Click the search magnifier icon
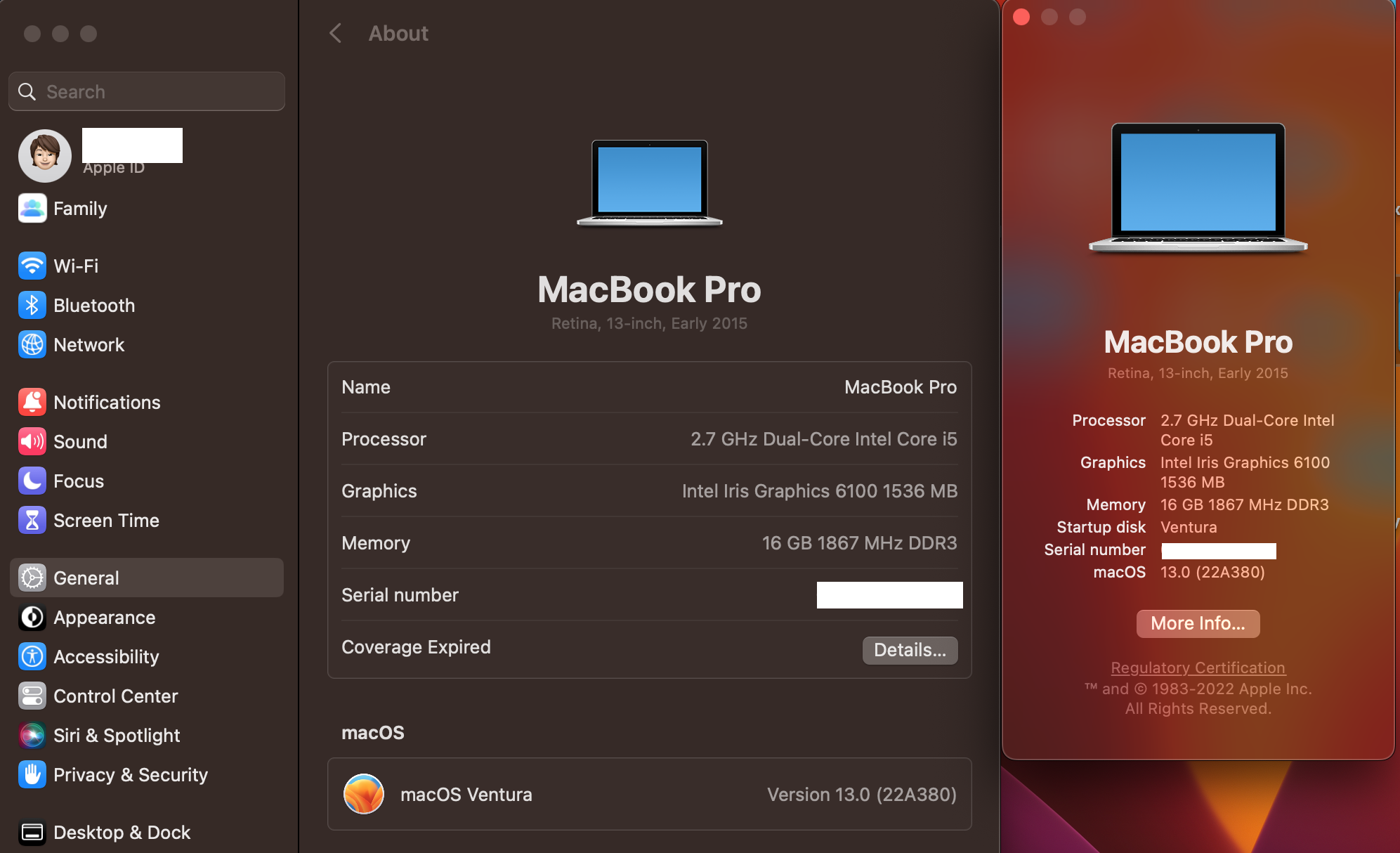The image size is (1400, 853). point(27,92)
